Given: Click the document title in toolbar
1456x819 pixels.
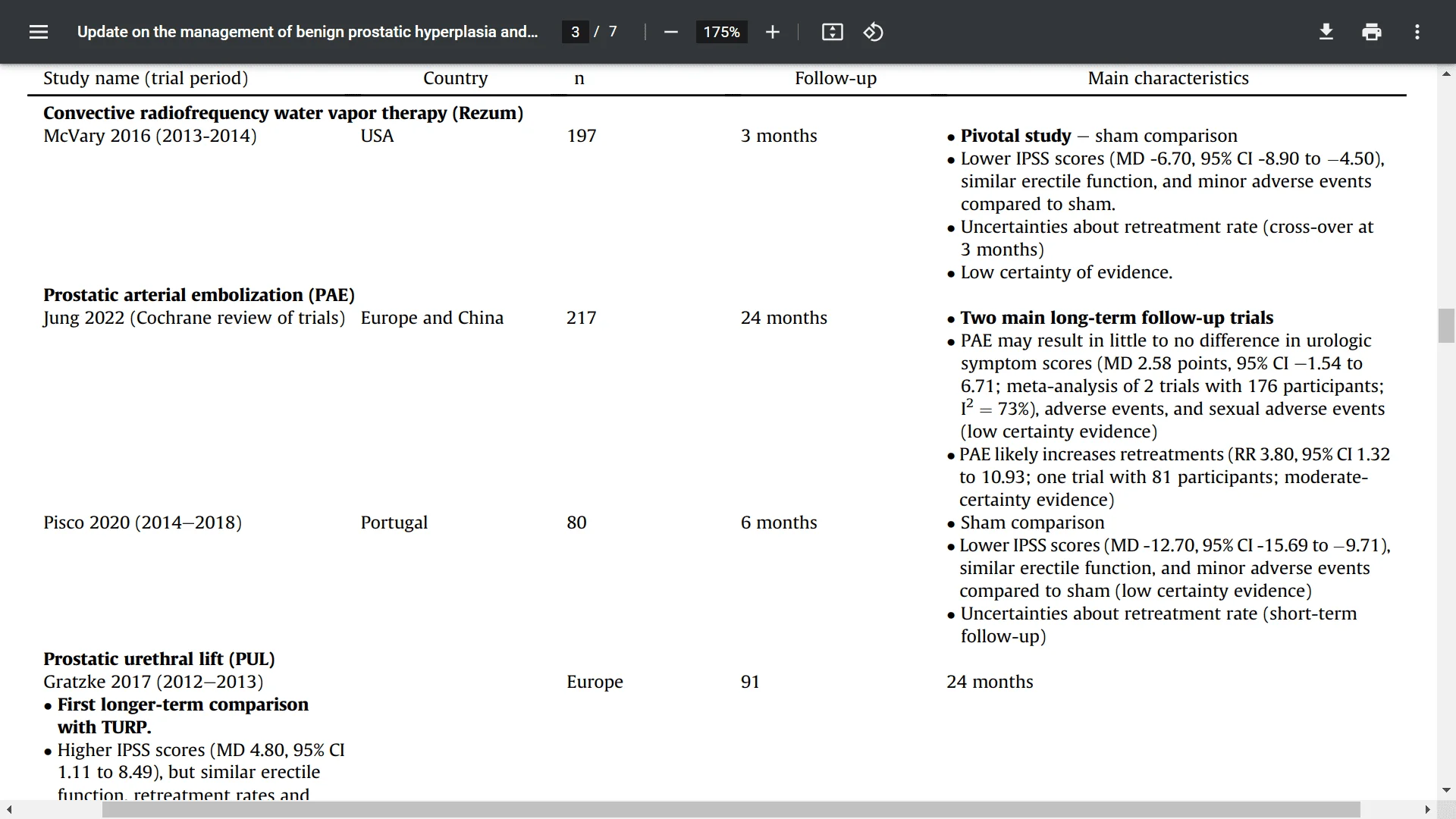Looking at the screenshot, I should click(x=307, y=32).
